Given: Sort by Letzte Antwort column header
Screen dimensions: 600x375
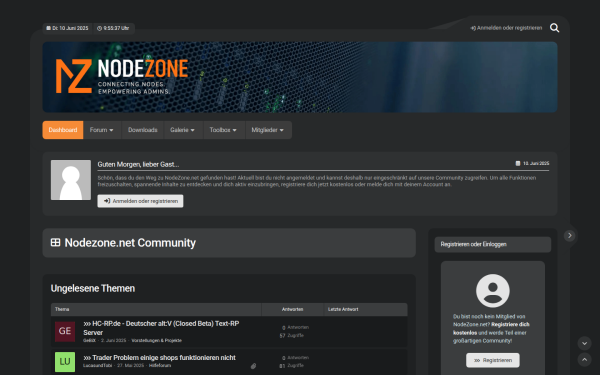Looking at the screenshot, I should coord(343,309).
